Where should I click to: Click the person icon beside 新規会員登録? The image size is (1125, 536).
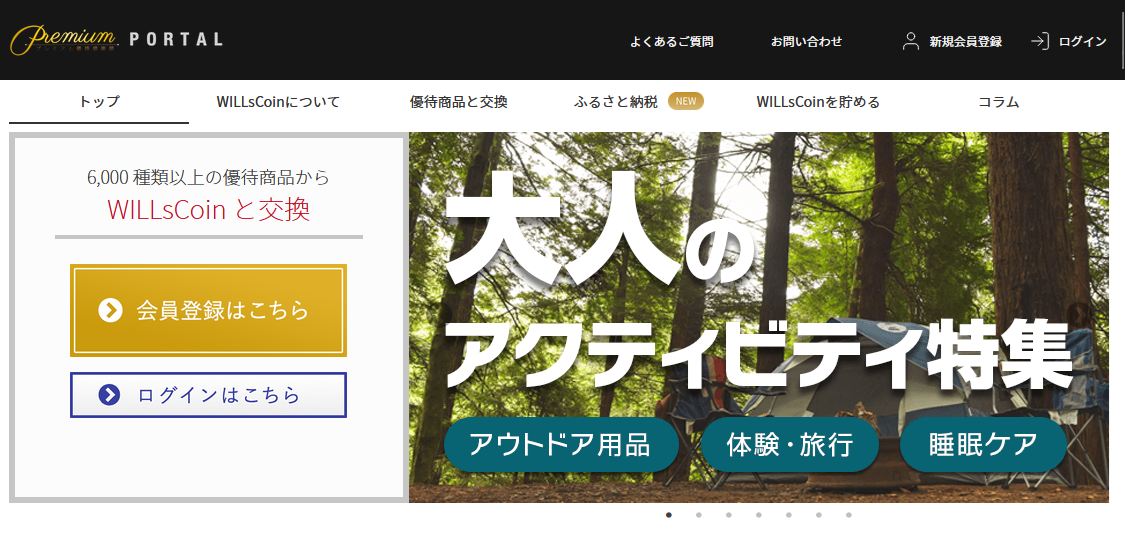[910, 41]
